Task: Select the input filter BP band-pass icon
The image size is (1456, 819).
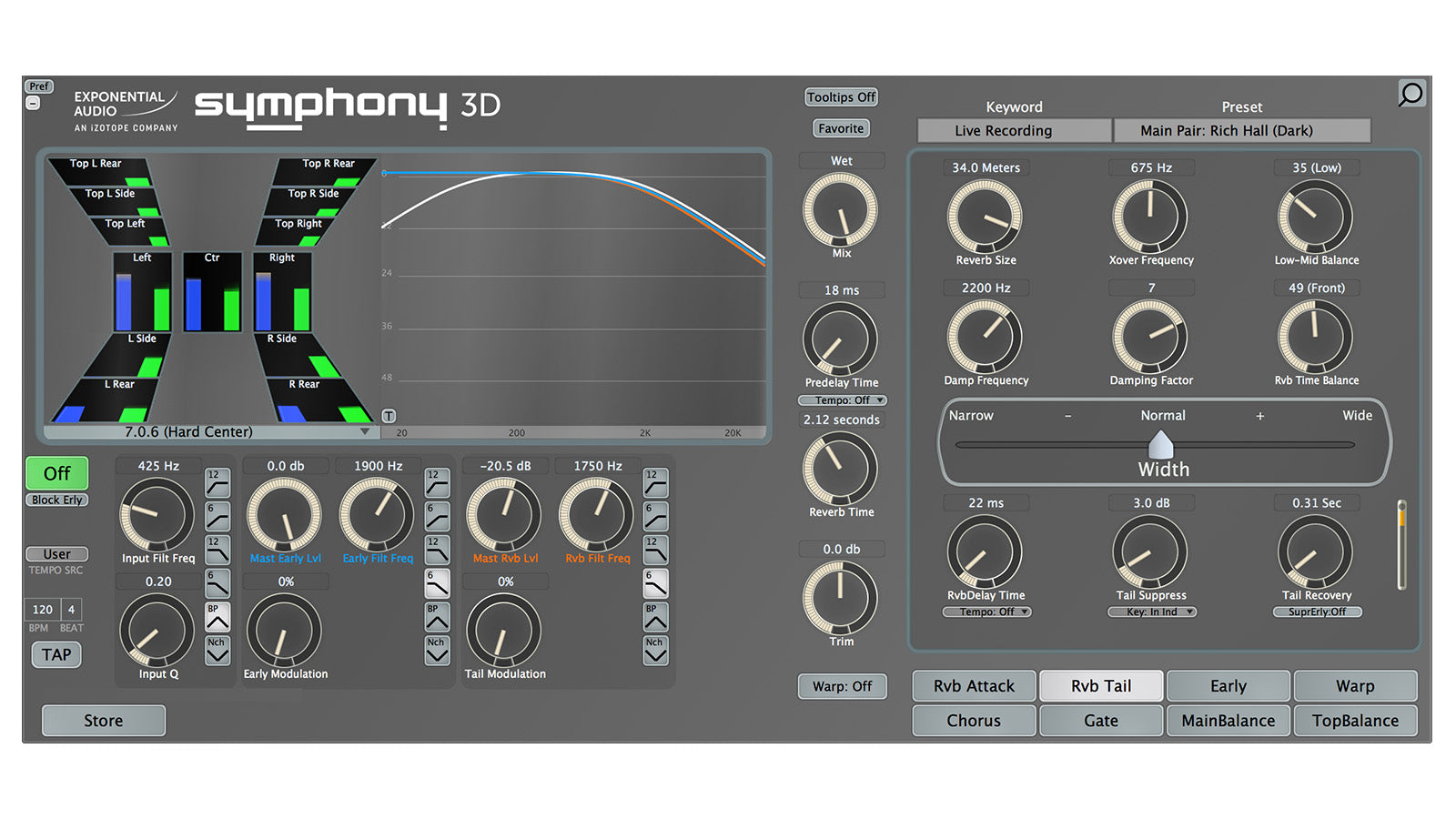Action: pos(217,617)
